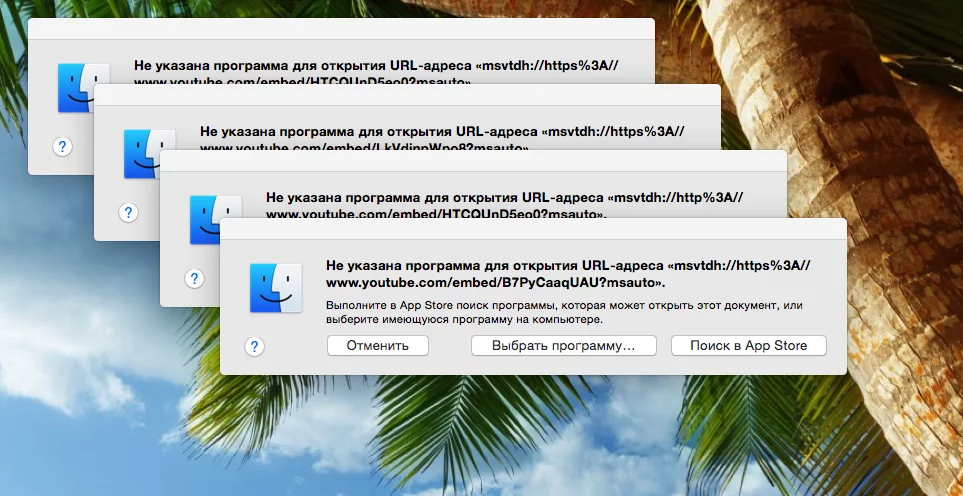The image size is (963, 496).
Task: Click heading text of the backmost dialog
Action: (x=376, y=71)
